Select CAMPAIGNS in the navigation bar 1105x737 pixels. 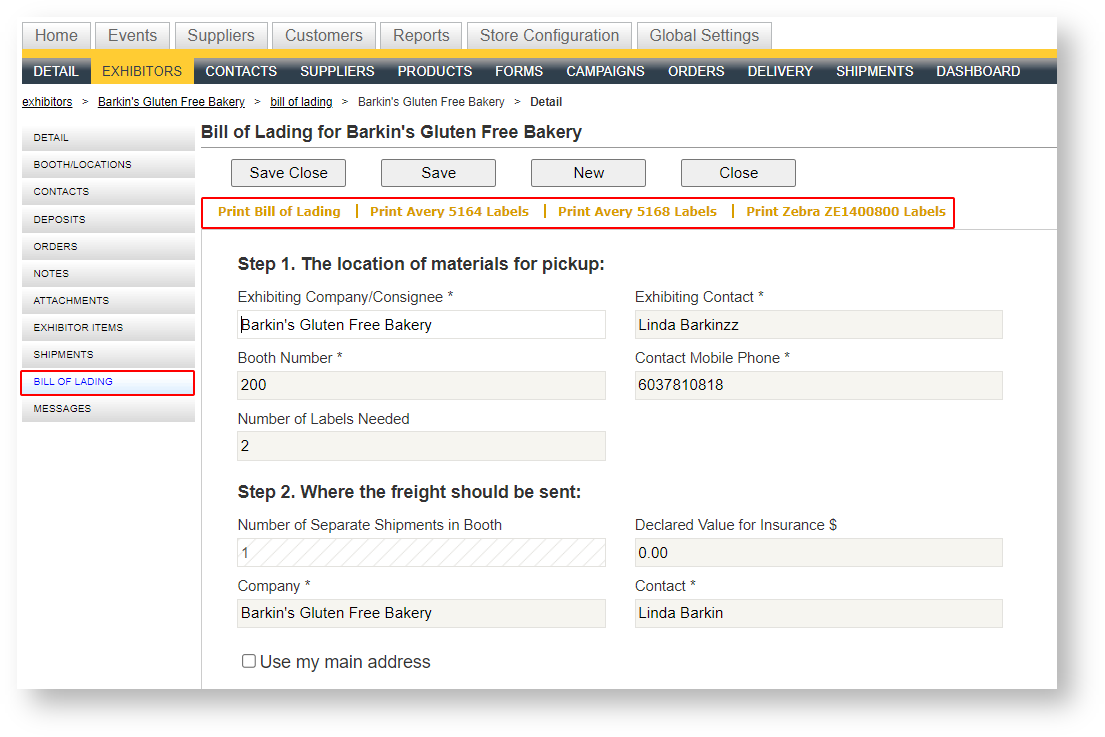605,71
